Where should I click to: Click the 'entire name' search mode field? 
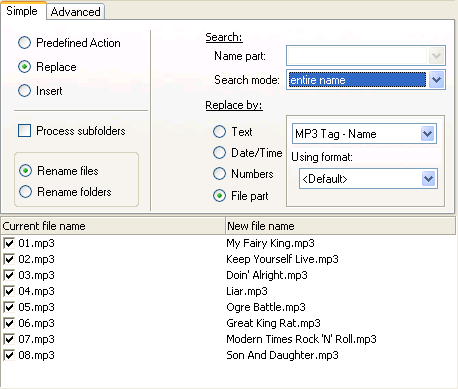[x=357, y=80]
